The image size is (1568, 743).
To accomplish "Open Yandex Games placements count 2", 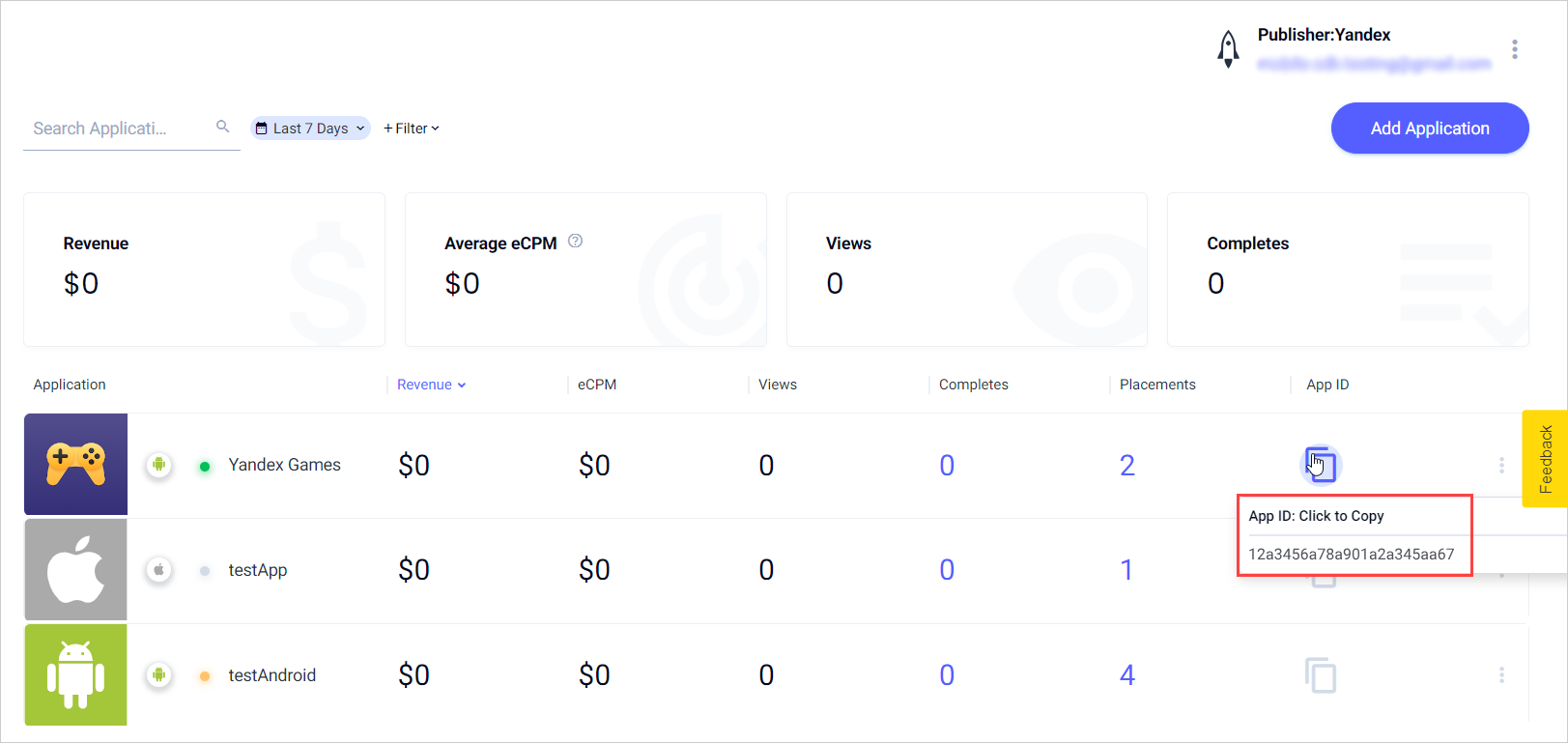I will 1126,466.
